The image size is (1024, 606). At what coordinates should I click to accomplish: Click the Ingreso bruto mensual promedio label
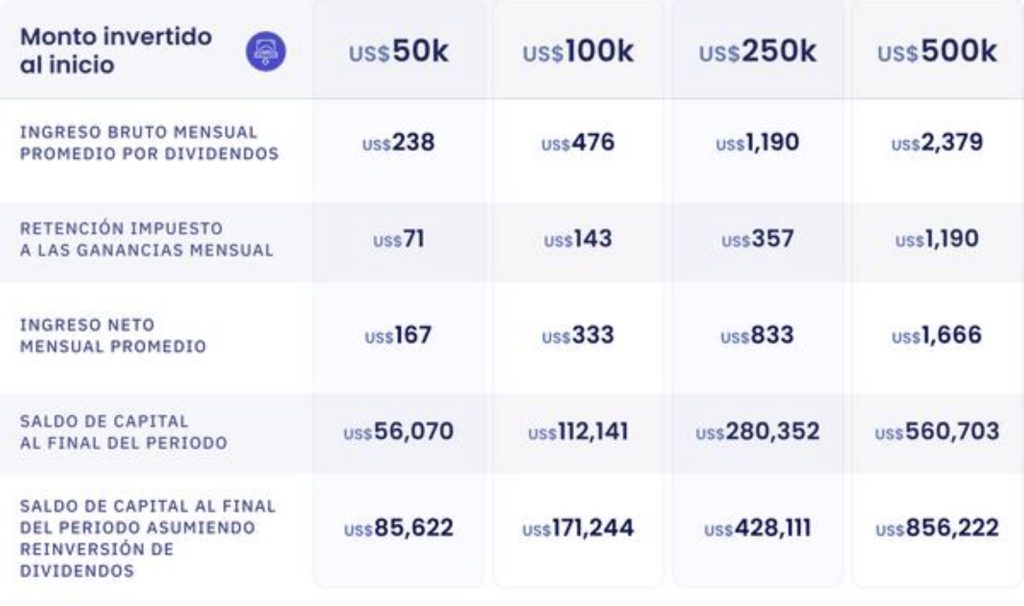click(x=150, y=143)
